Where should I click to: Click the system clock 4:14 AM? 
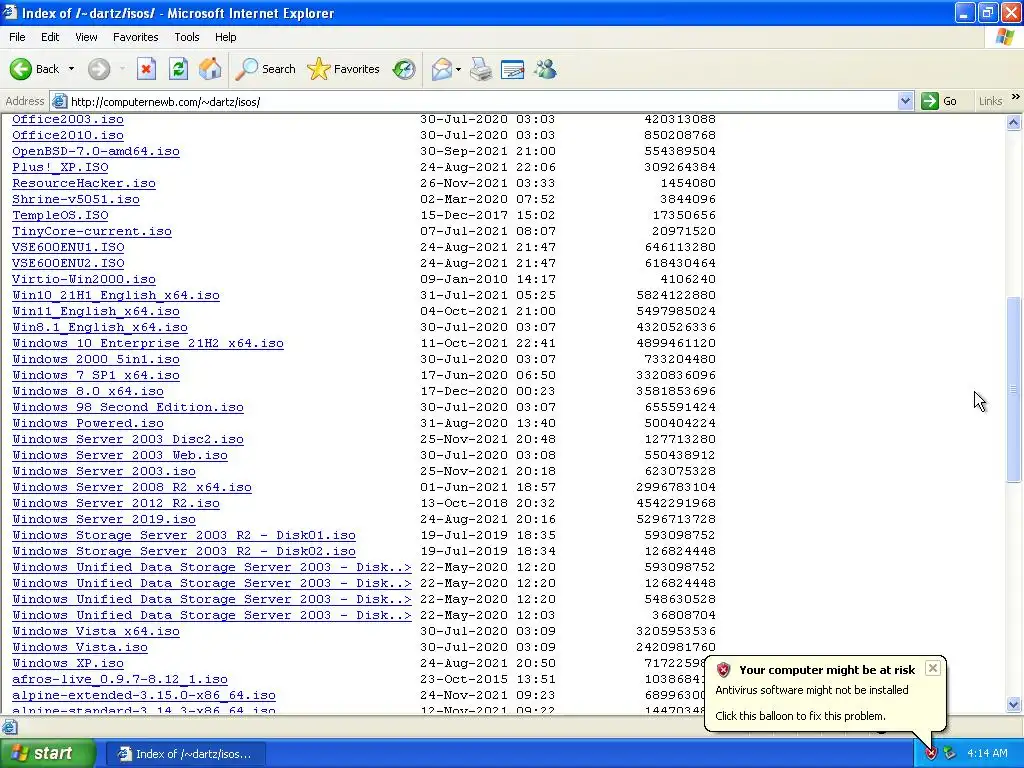pyautogui.click(x=987, y=754)
